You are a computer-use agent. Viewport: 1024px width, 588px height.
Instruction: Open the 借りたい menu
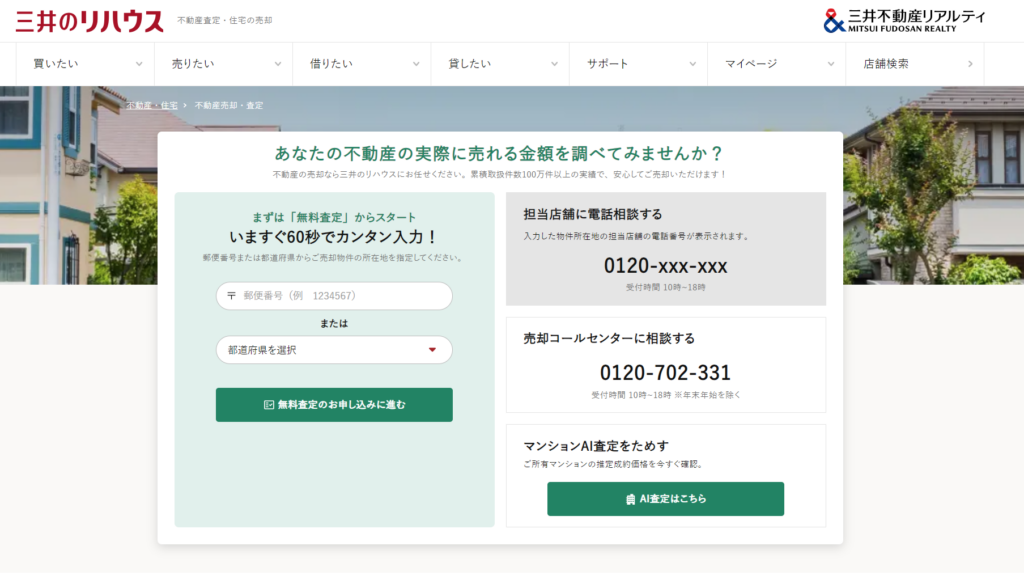362,64
